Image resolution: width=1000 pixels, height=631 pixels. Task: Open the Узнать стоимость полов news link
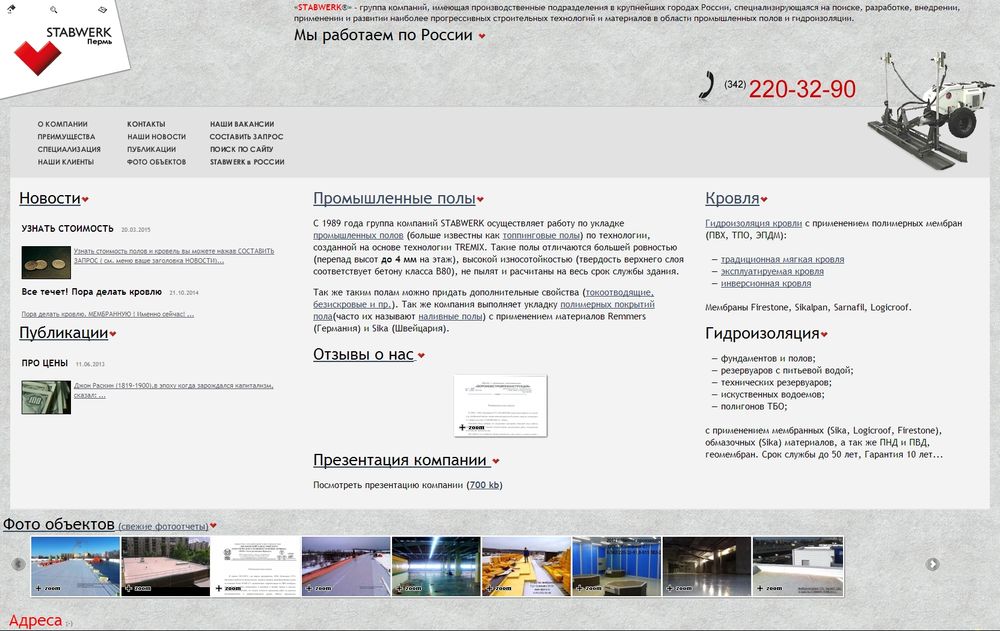[173, 256]
